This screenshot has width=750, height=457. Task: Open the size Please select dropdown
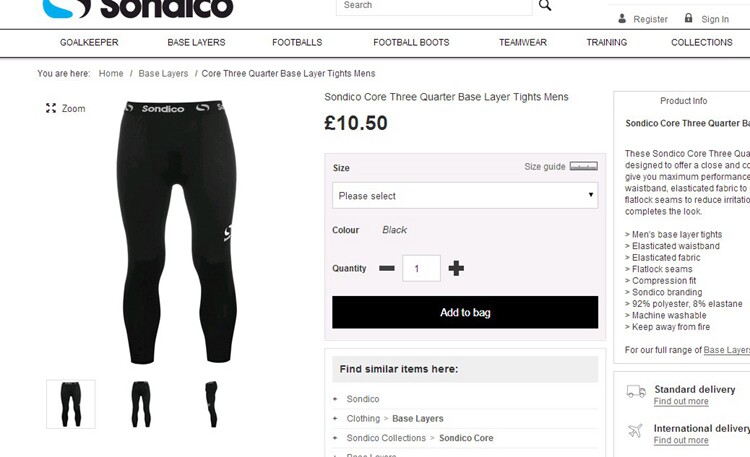[465, 195]
